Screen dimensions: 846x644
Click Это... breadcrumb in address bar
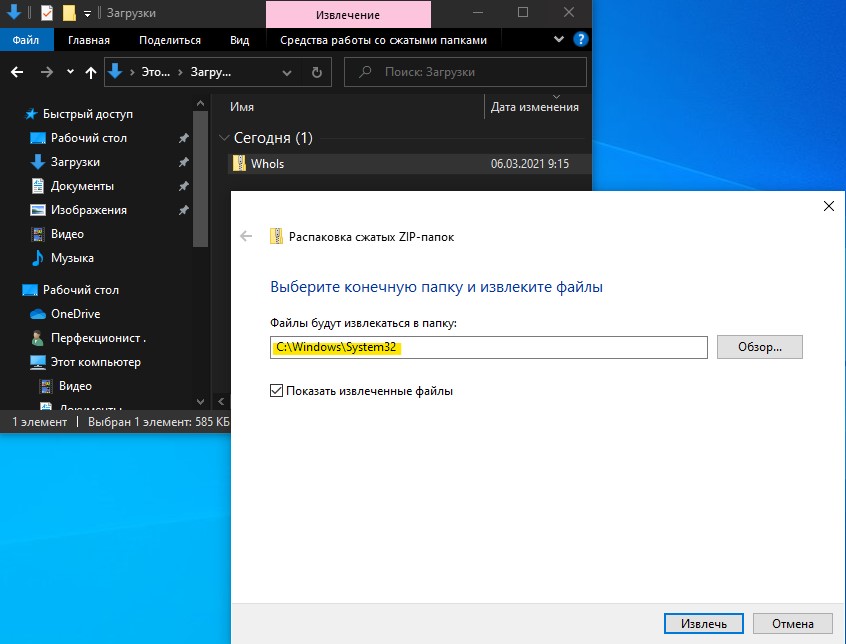[x=155, y=72]
